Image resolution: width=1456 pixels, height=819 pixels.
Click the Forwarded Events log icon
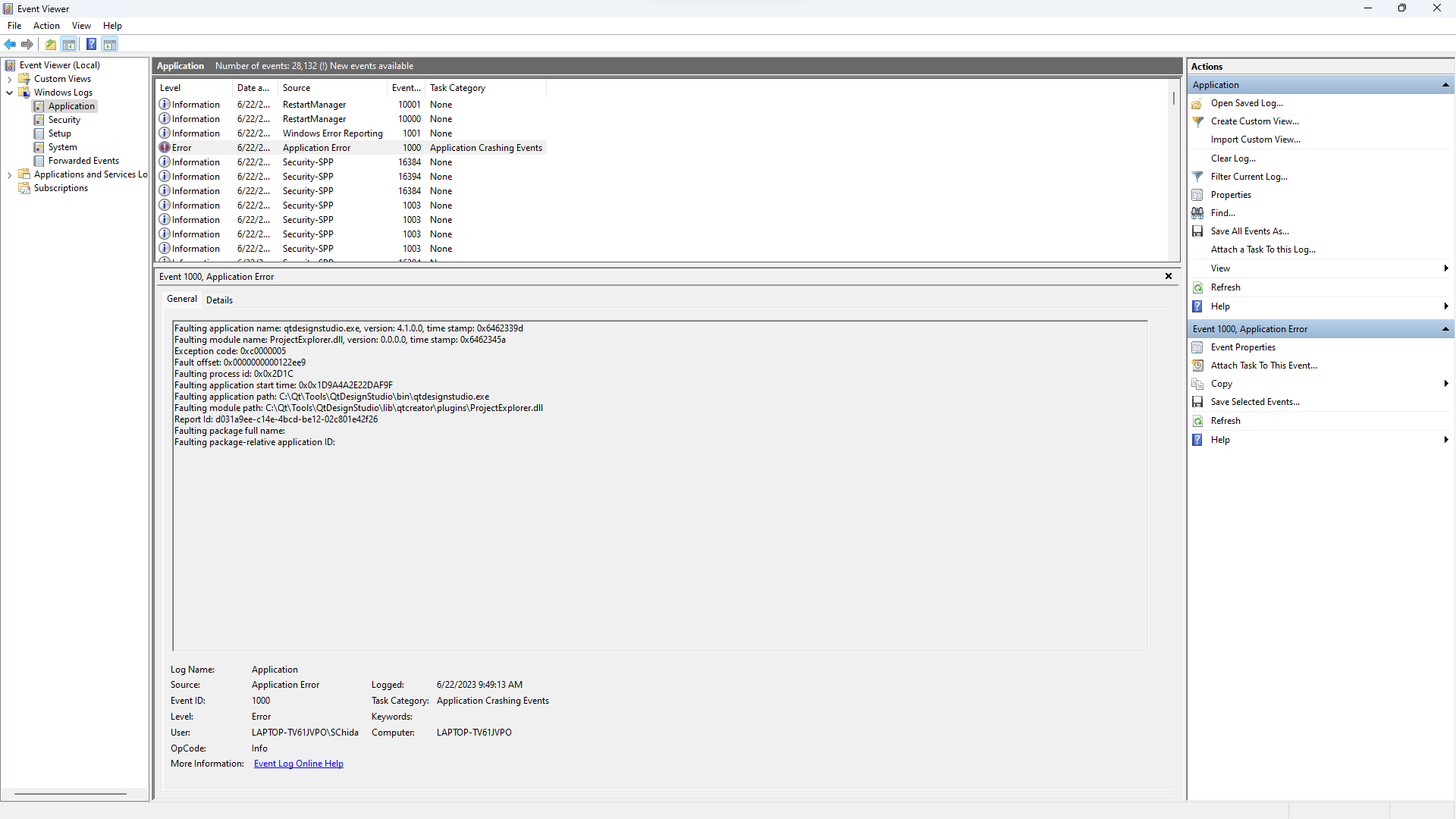click(39, 161)
